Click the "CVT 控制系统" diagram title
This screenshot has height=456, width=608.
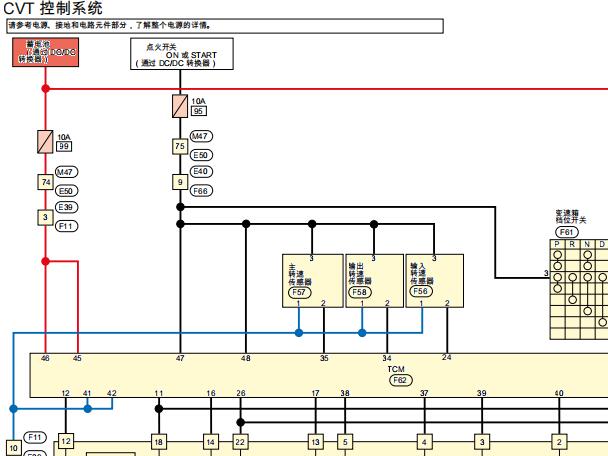53,8
